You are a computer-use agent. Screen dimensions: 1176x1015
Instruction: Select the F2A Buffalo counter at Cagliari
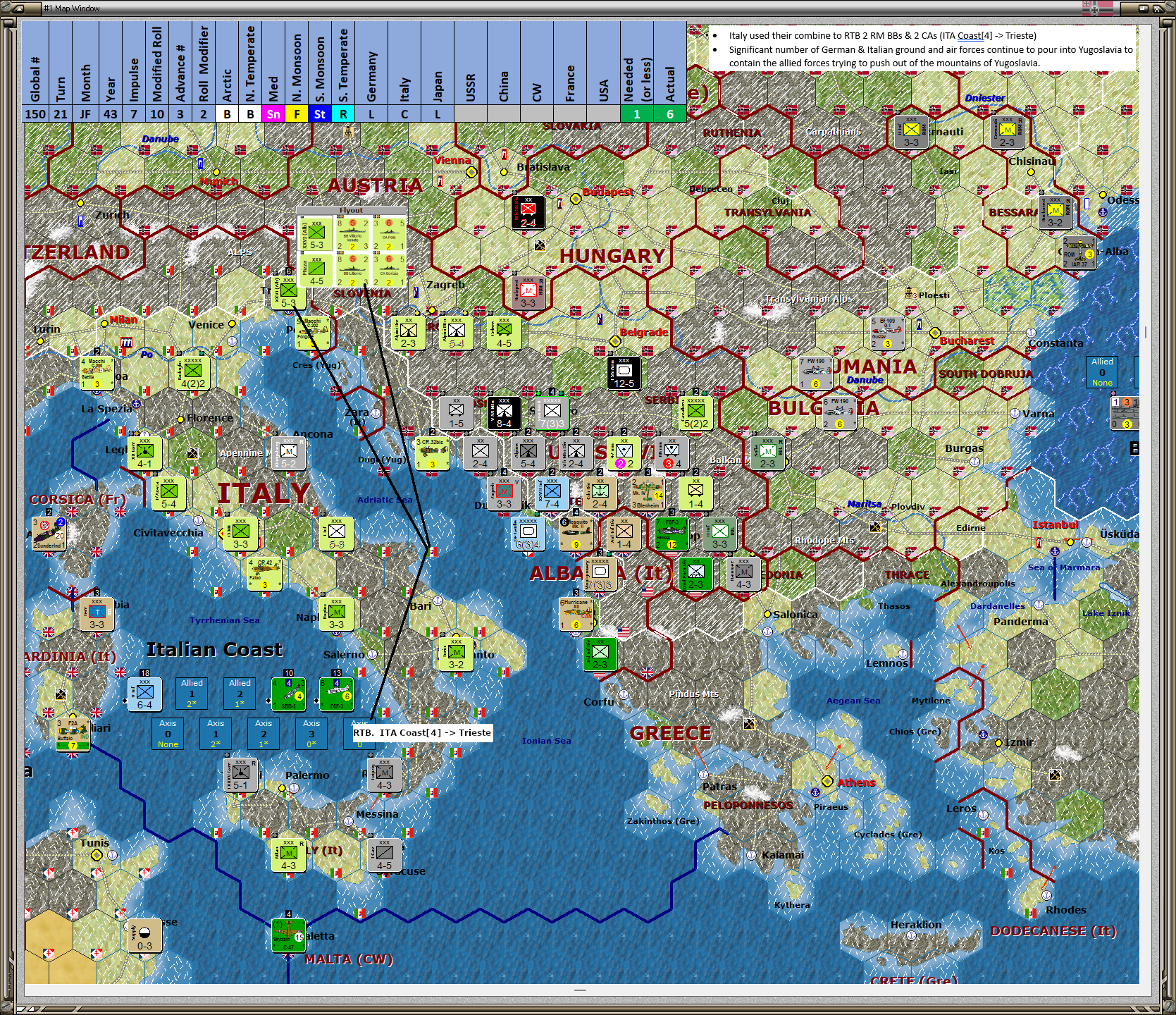click(73, 734)
